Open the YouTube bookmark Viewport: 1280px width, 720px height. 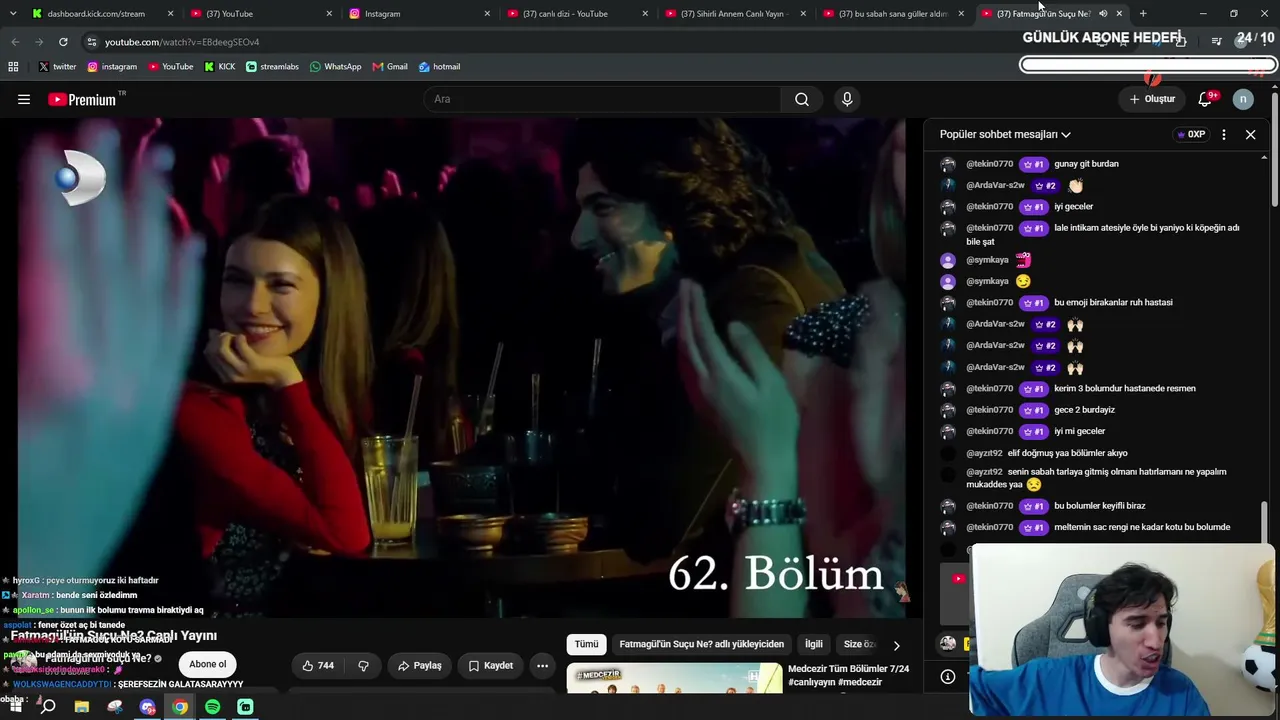[x=171, y=67]
